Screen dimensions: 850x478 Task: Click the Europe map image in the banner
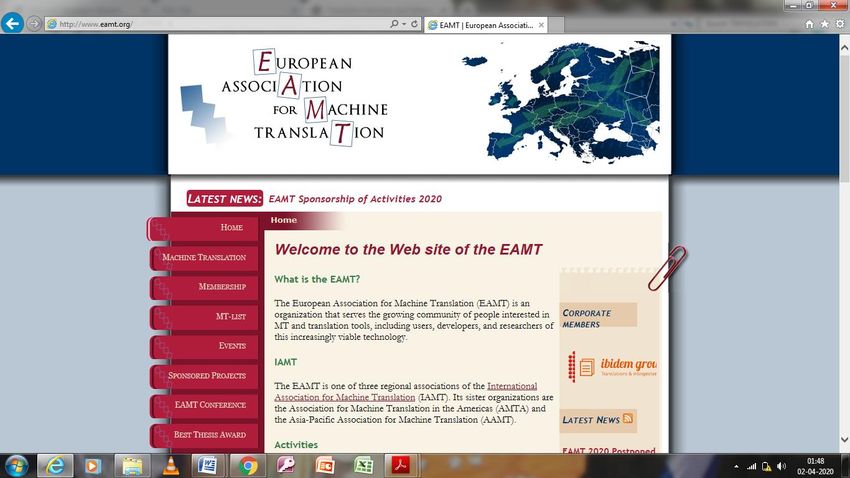561,101
